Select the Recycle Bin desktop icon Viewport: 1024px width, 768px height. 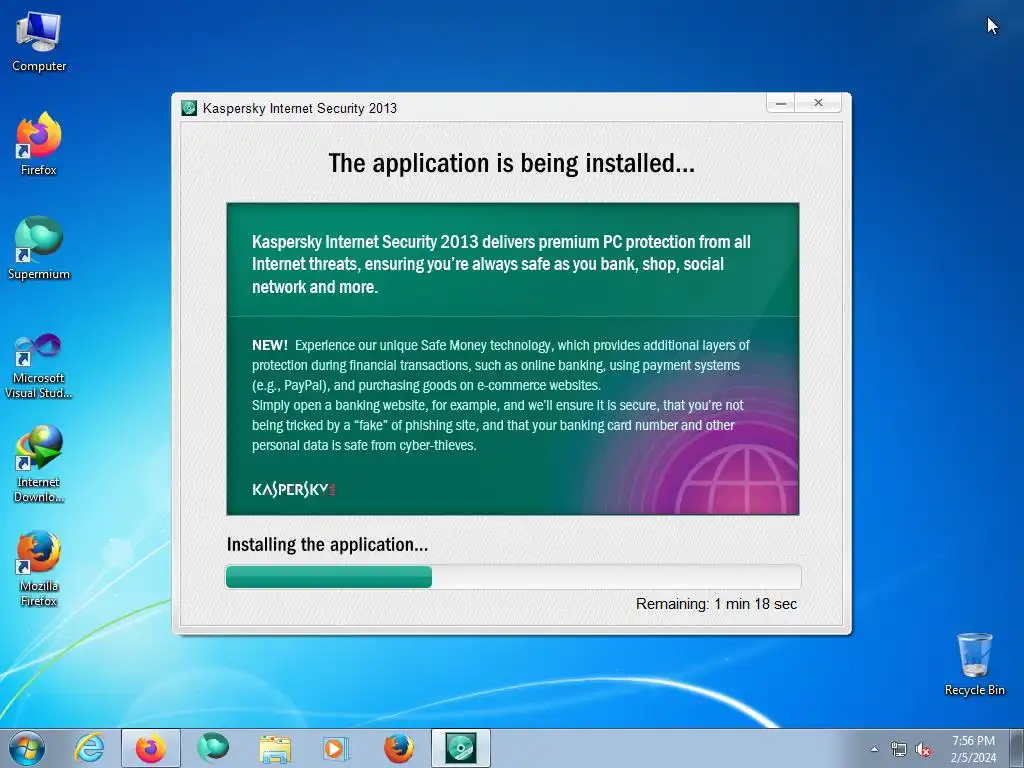click(974, 664)
